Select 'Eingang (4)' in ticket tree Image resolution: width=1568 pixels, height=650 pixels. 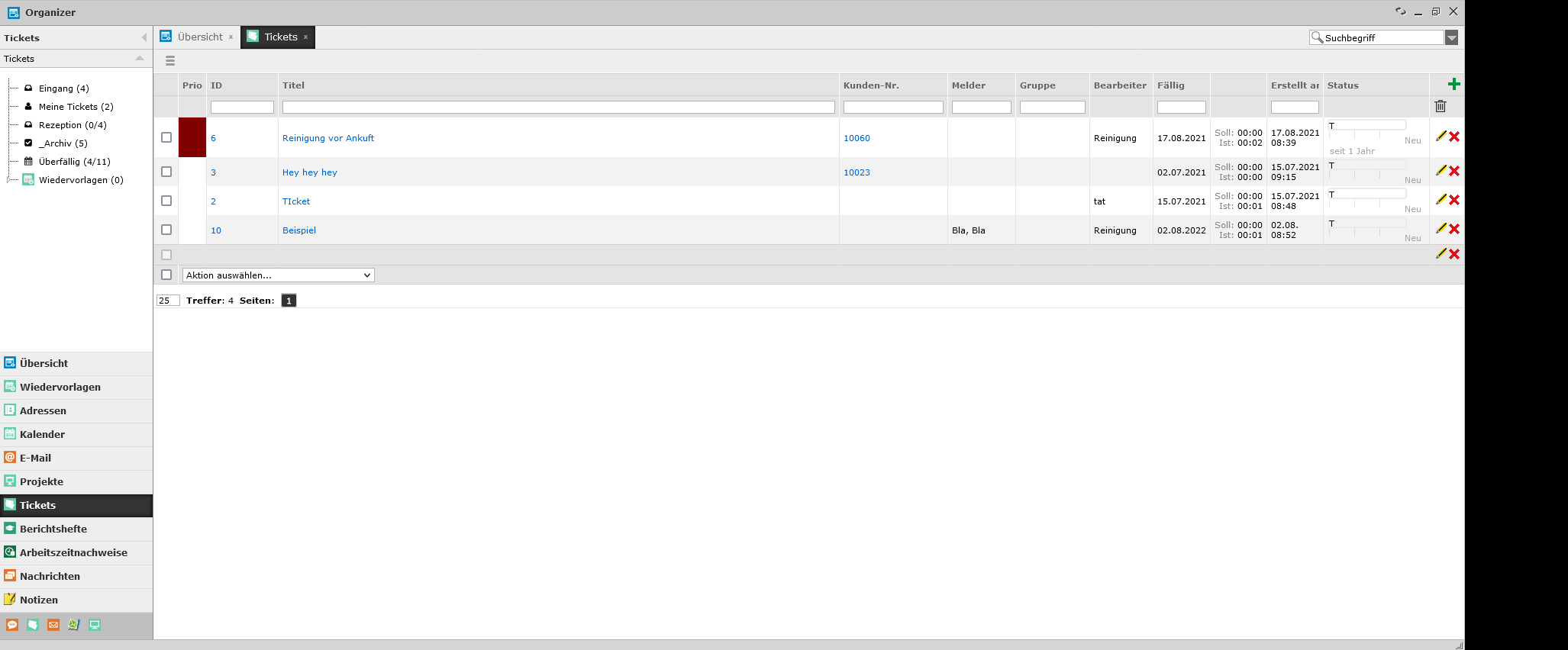(x=63, y=88)
